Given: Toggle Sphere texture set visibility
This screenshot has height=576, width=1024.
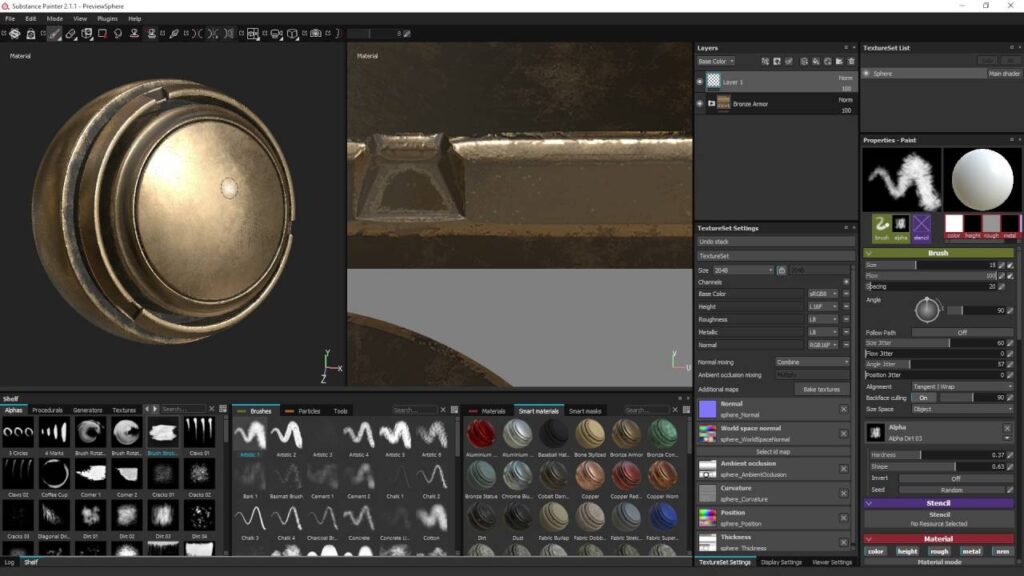Looking at the screenshot, I should point(867,74).
